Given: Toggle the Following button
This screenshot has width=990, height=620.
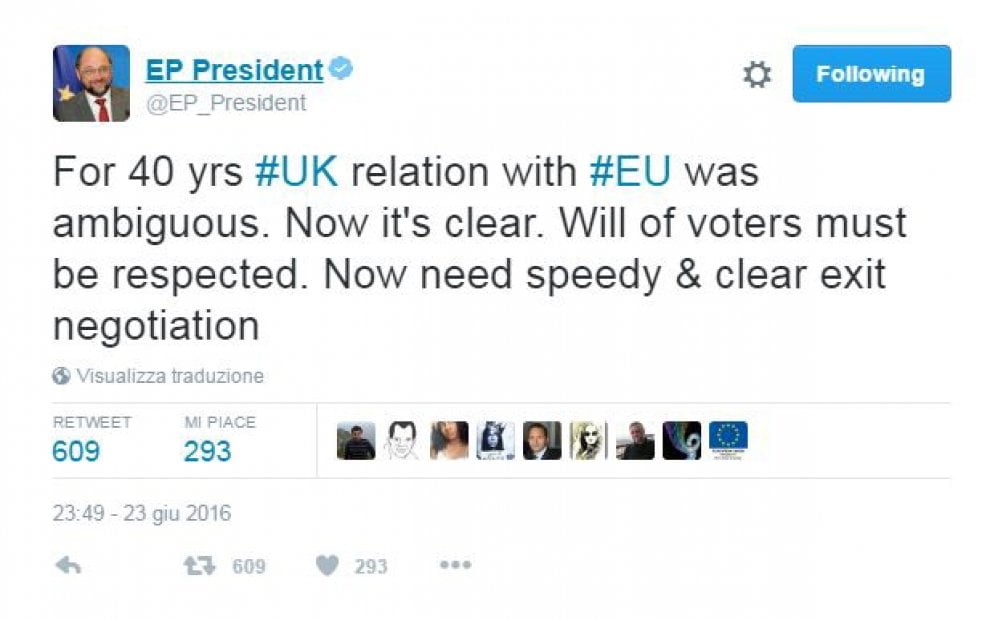Looking at the screenshot, I should pyautogui.click(x=871, y=74).
